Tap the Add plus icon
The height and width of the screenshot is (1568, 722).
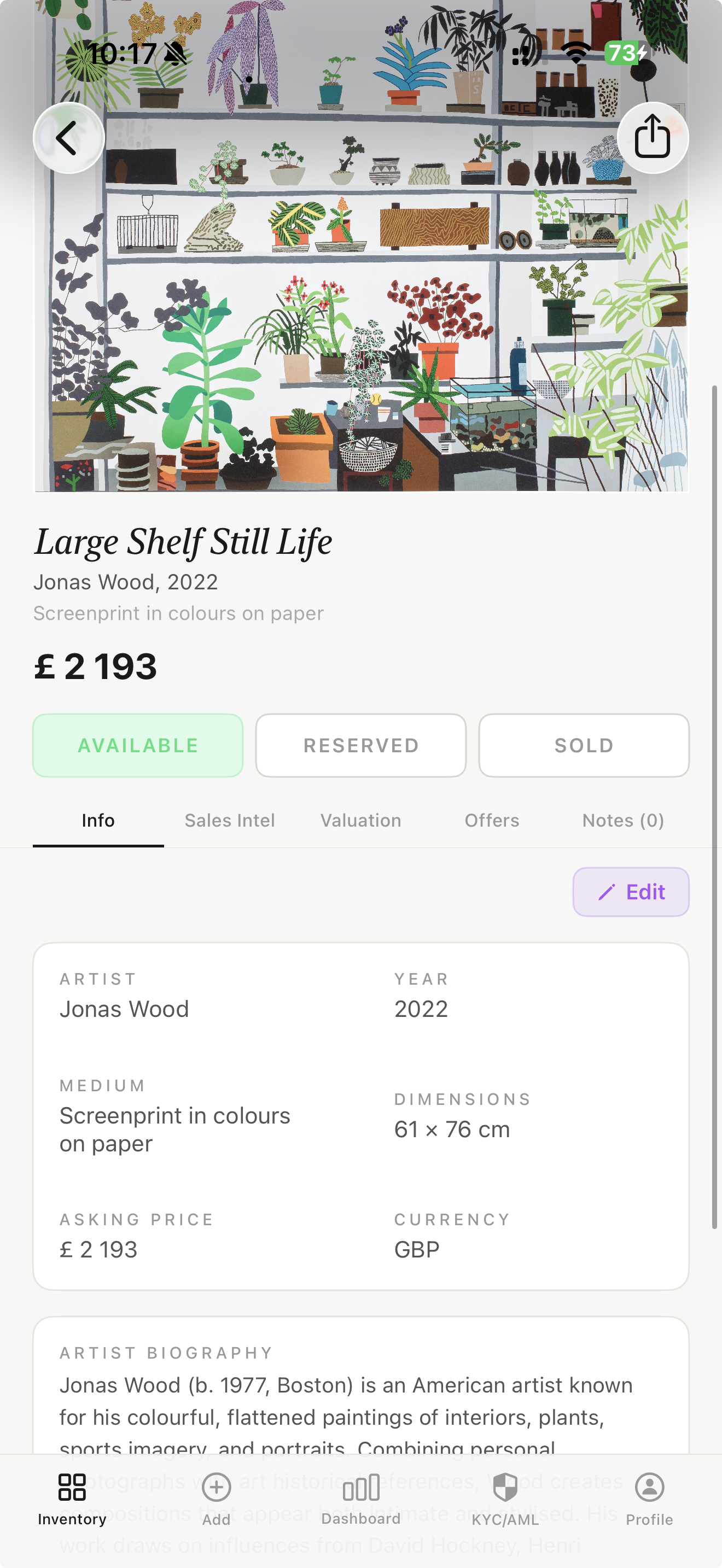pos(216,1487)
